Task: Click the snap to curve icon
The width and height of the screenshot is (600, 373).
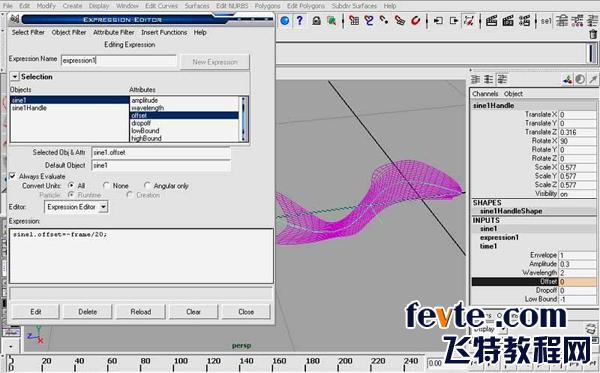Action: (x=369, y=20)
